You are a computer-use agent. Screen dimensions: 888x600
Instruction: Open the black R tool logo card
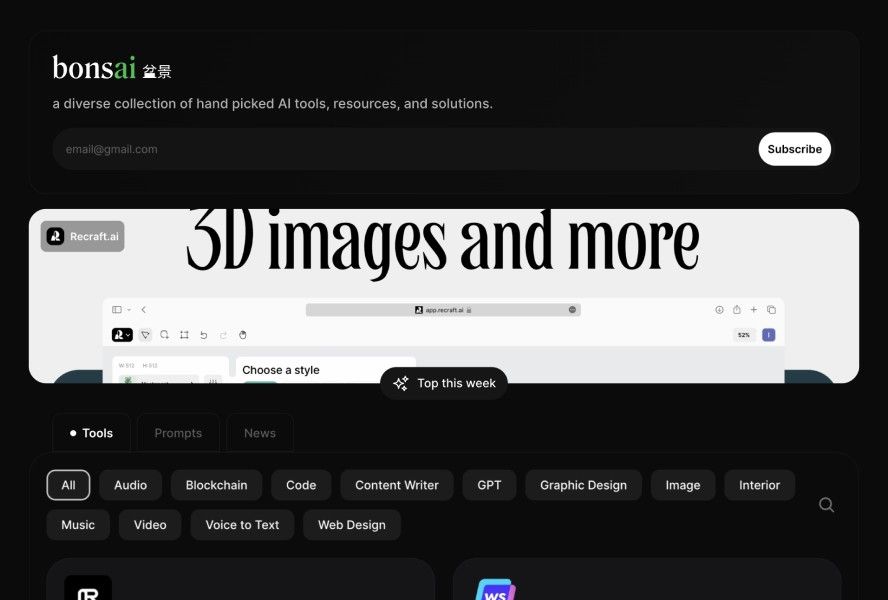point(88,588)
